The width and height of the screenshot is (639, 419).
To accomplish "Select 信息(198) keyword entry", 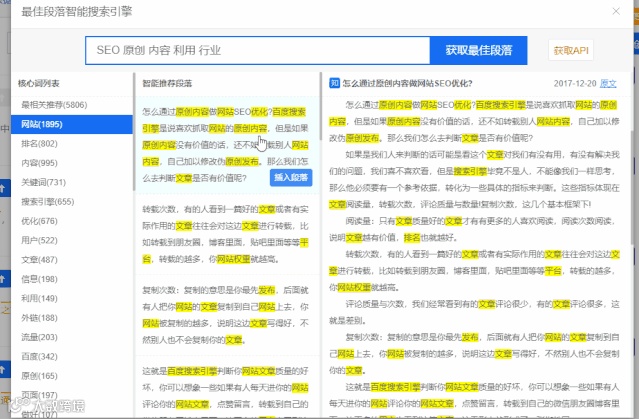I will pos(72,279).
